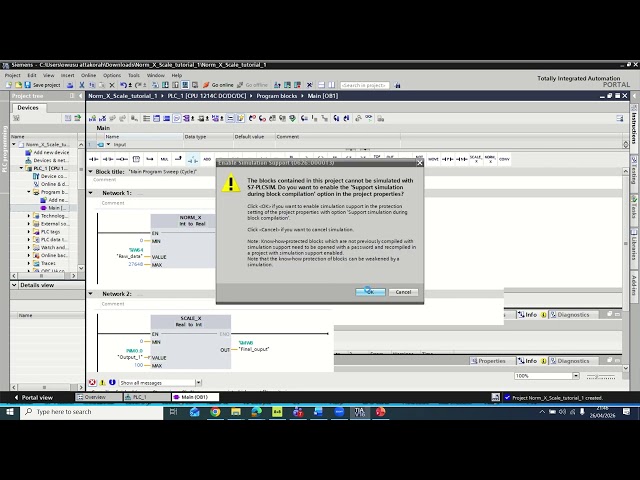The width and height of the screenshot is (640, 480).
Task: Click the Split editor horizontally icon
Action: [x=321, y=85]
